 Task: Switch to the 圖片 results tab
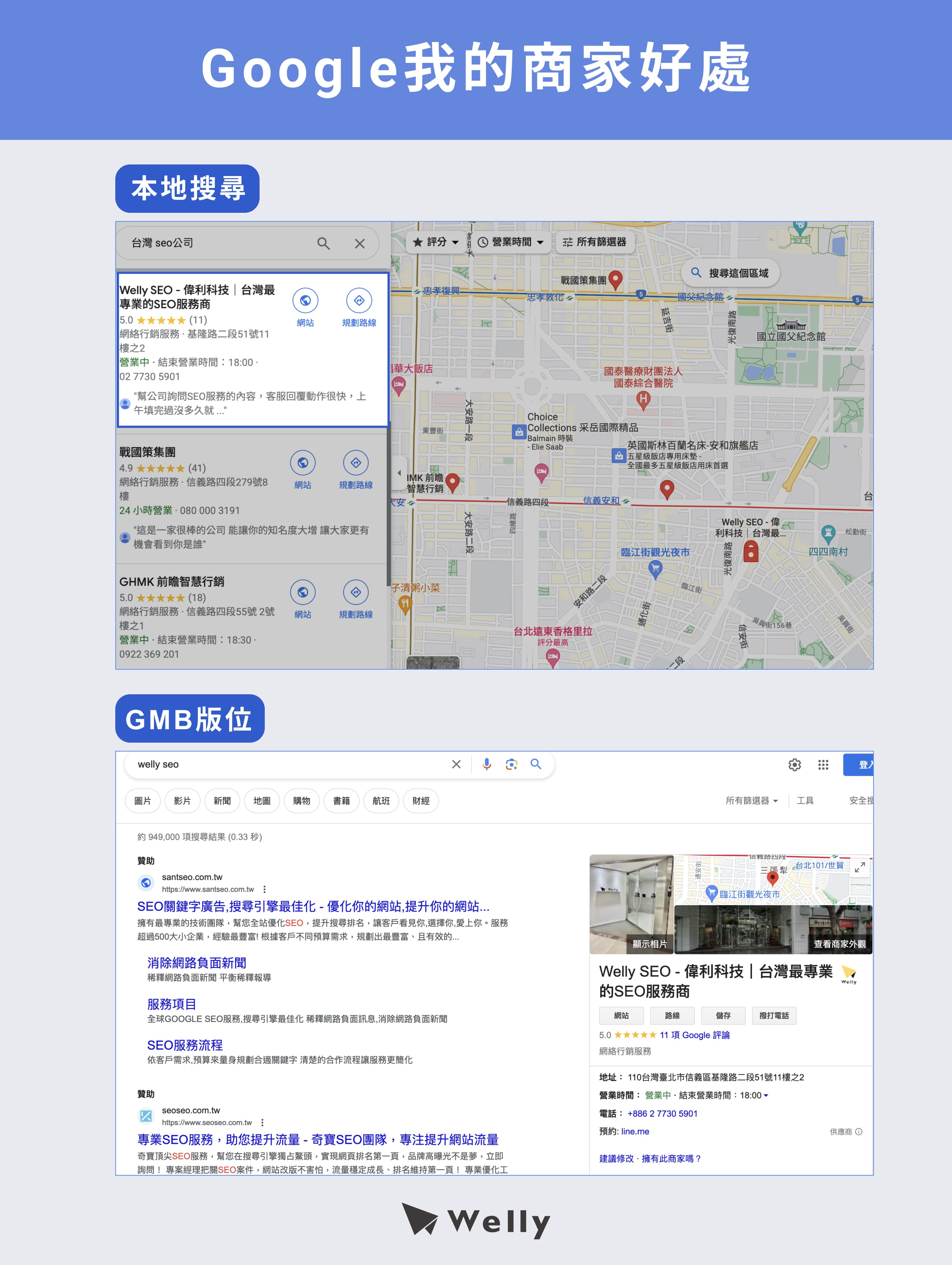pos(143,801)
